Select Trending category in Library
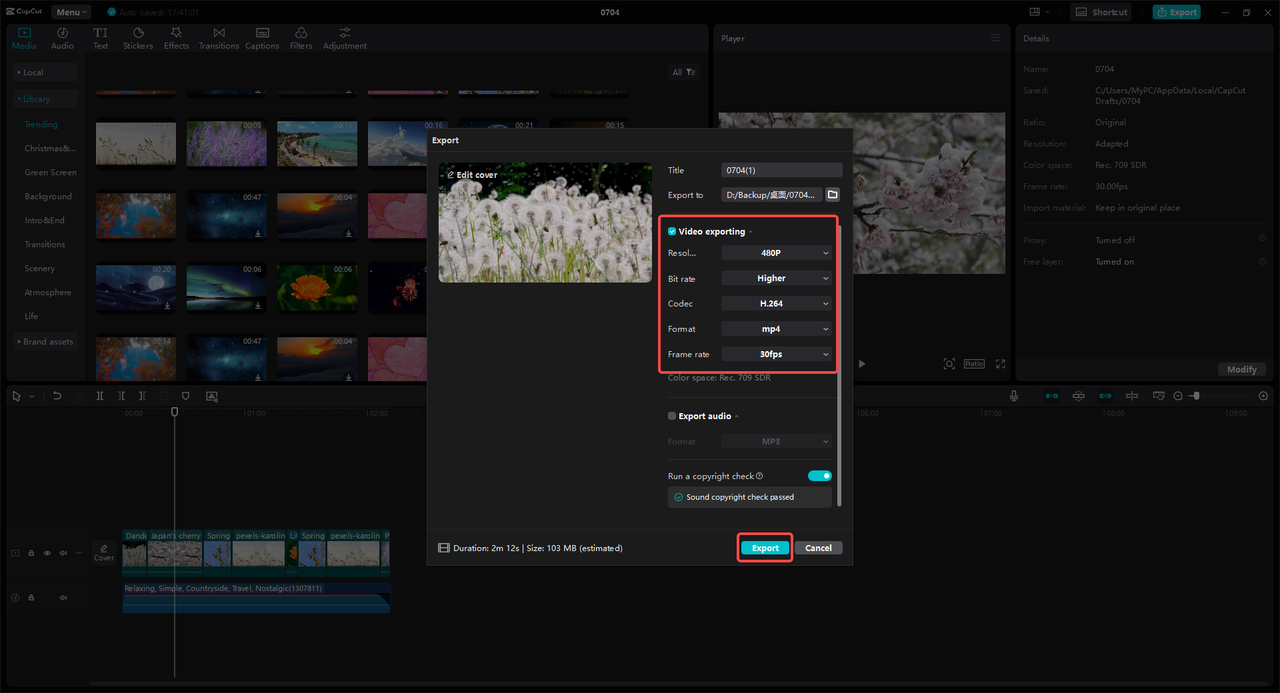 [42, 125]
